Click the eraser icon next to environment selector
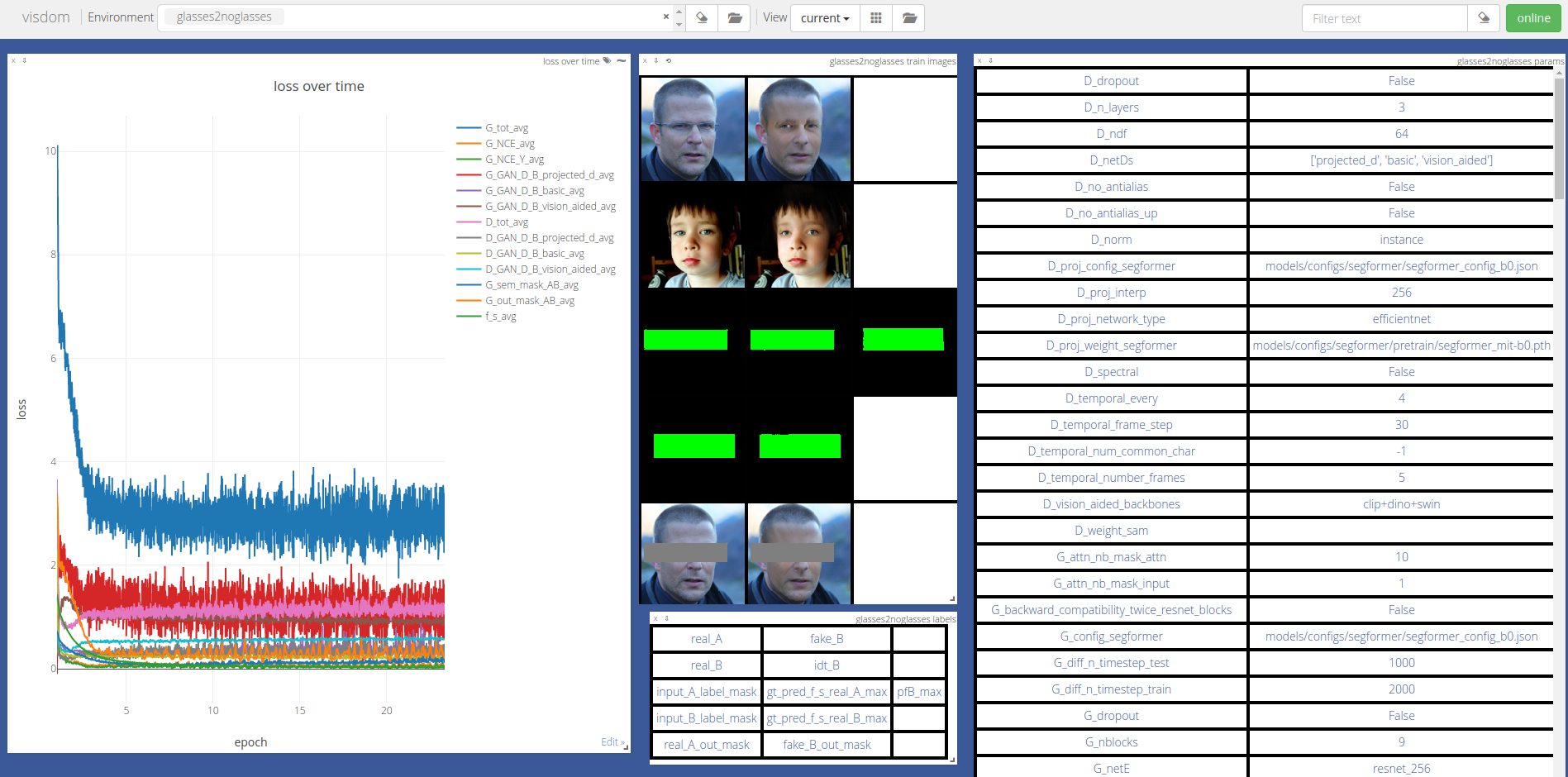Image resolution: width=1568 pixels, height=777 pixels. pyautogui.click(x=702, y=17)
